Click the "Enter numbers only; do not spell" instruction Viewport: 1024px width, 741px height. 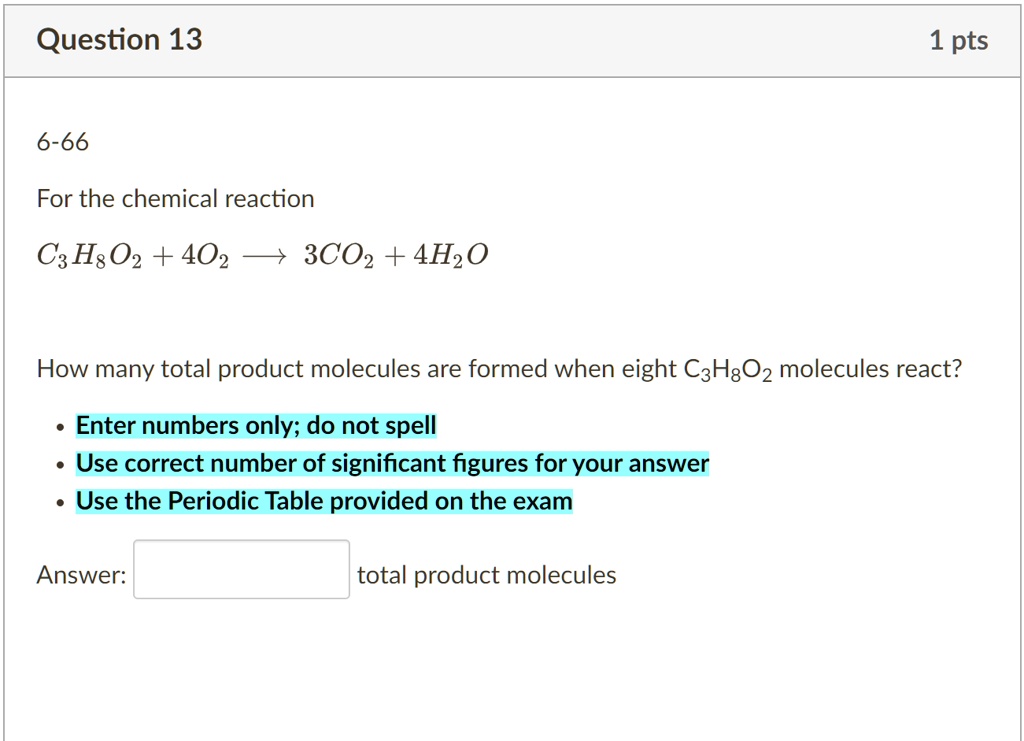click(256, 426)
